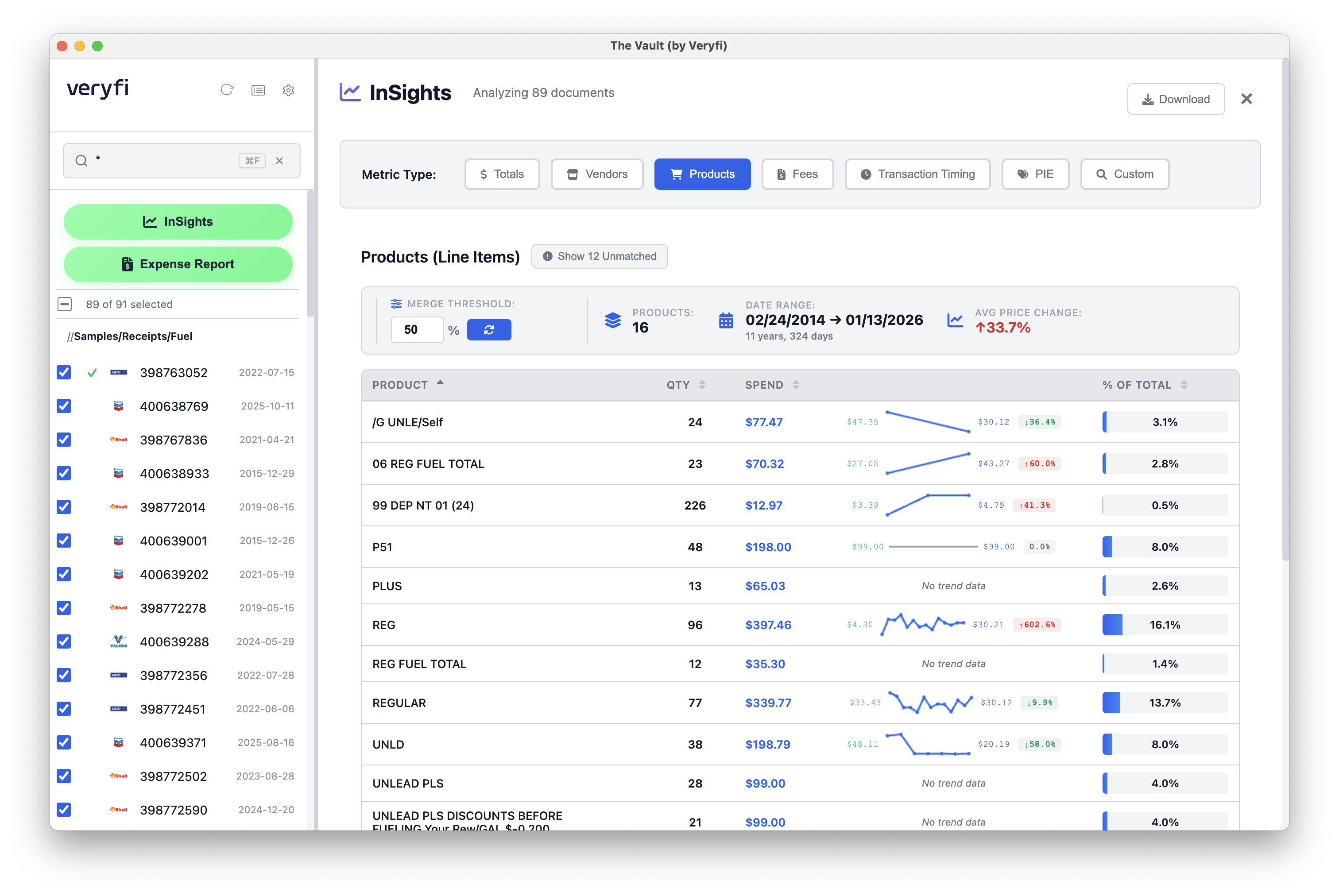1339x896 pixels.
Task: Uncheck receipt 398772590 checkbox
Action: coord(64,809)
